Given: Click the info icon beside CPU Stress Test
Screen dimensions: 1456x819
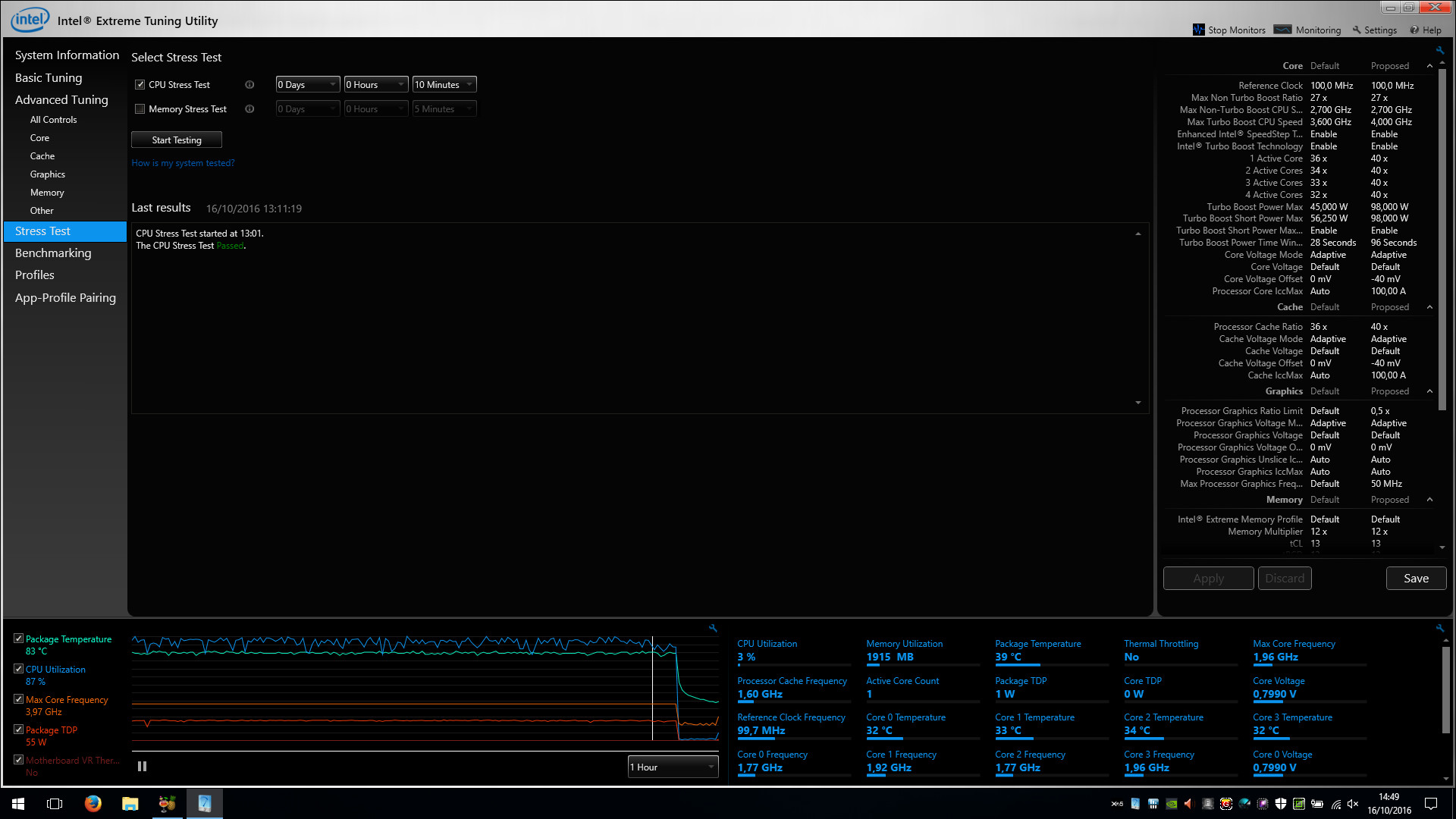Looking at the screenshot, I should (x=249, y=85).
